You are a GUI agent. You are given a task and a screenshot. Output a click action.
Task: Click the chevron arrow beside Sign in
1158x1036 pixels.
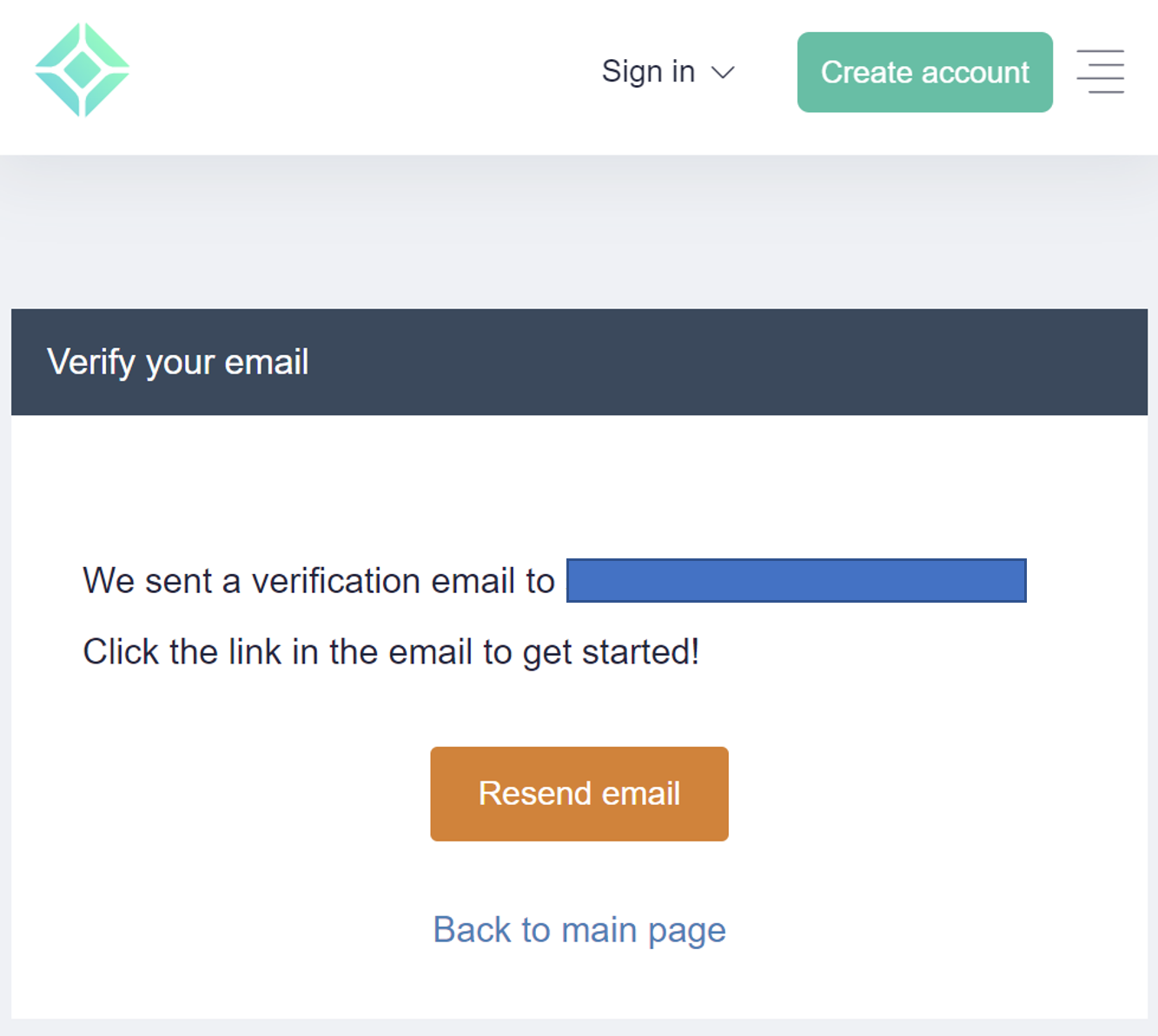coord(723,72)
